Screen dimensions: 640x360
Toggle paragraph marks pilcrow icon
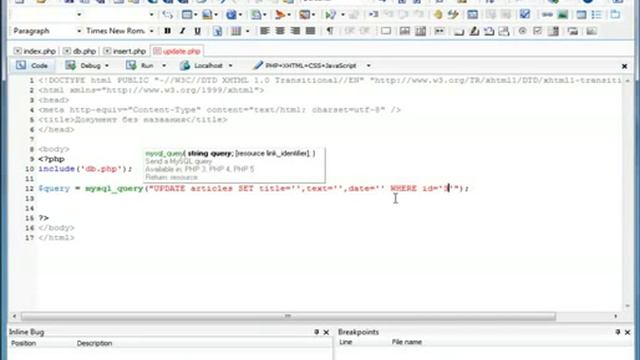pos(330,31)
